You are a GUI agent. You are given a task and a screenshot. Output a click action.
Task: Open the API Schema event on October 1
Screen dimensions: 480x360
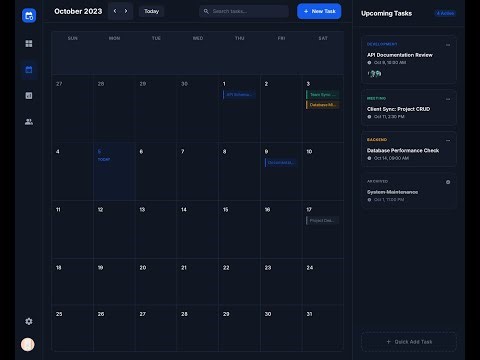click(239, 95)
